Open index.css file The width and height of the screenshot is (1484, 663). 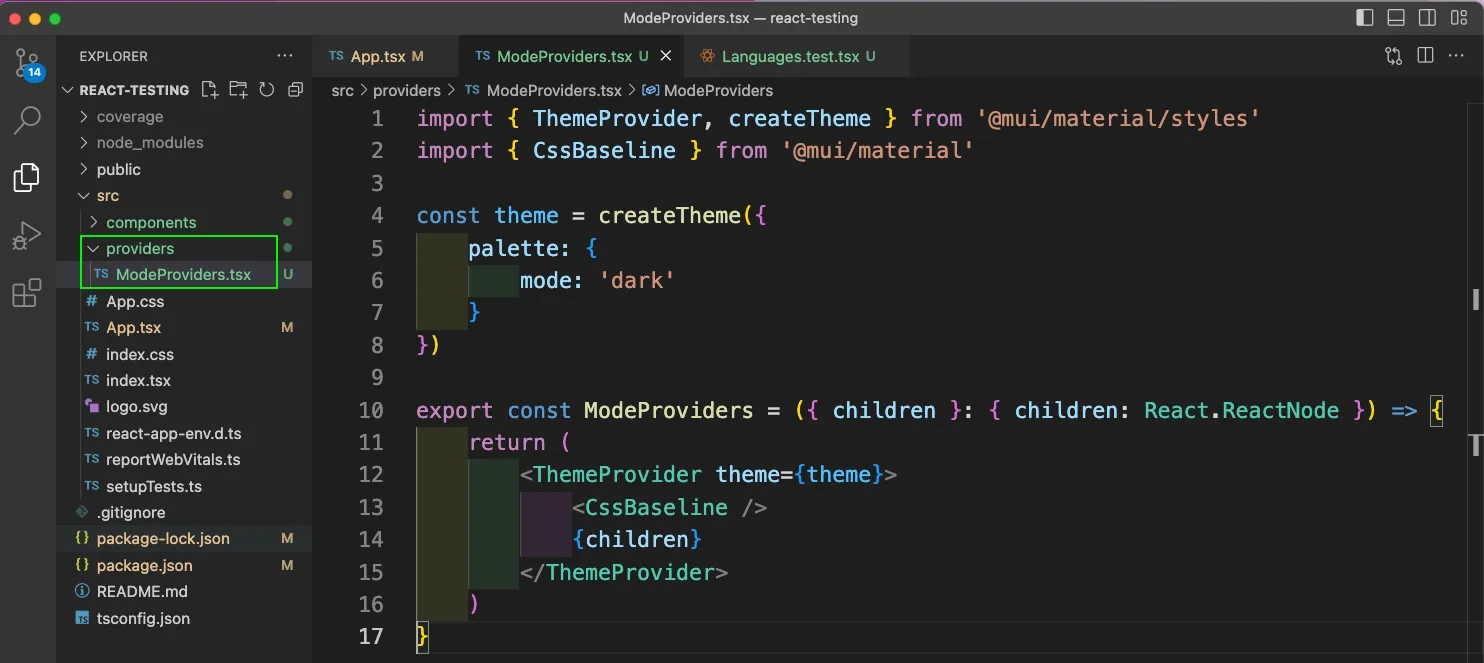click(x=140, y=355)
